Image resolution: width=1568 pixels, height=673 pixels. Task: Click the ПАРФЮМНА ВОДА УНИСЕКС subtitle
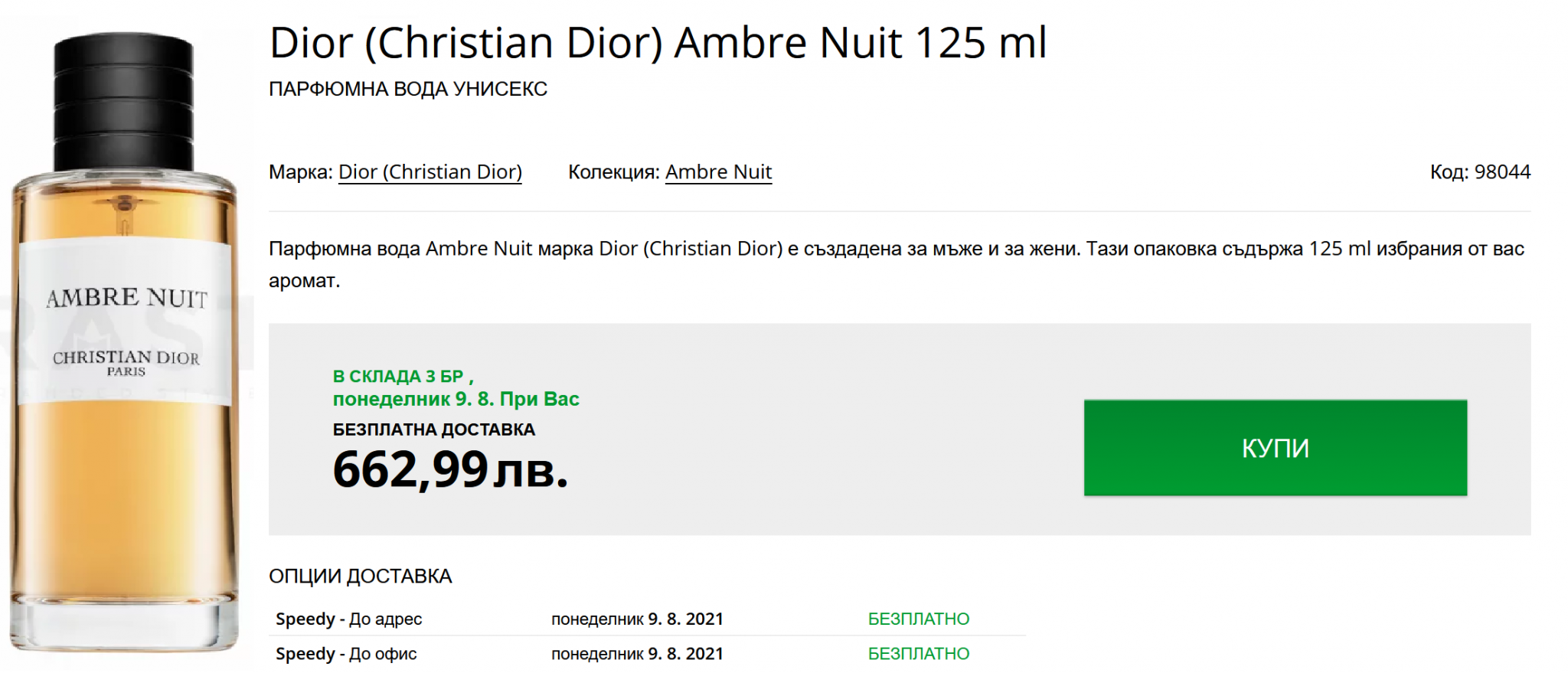point(408,89)
